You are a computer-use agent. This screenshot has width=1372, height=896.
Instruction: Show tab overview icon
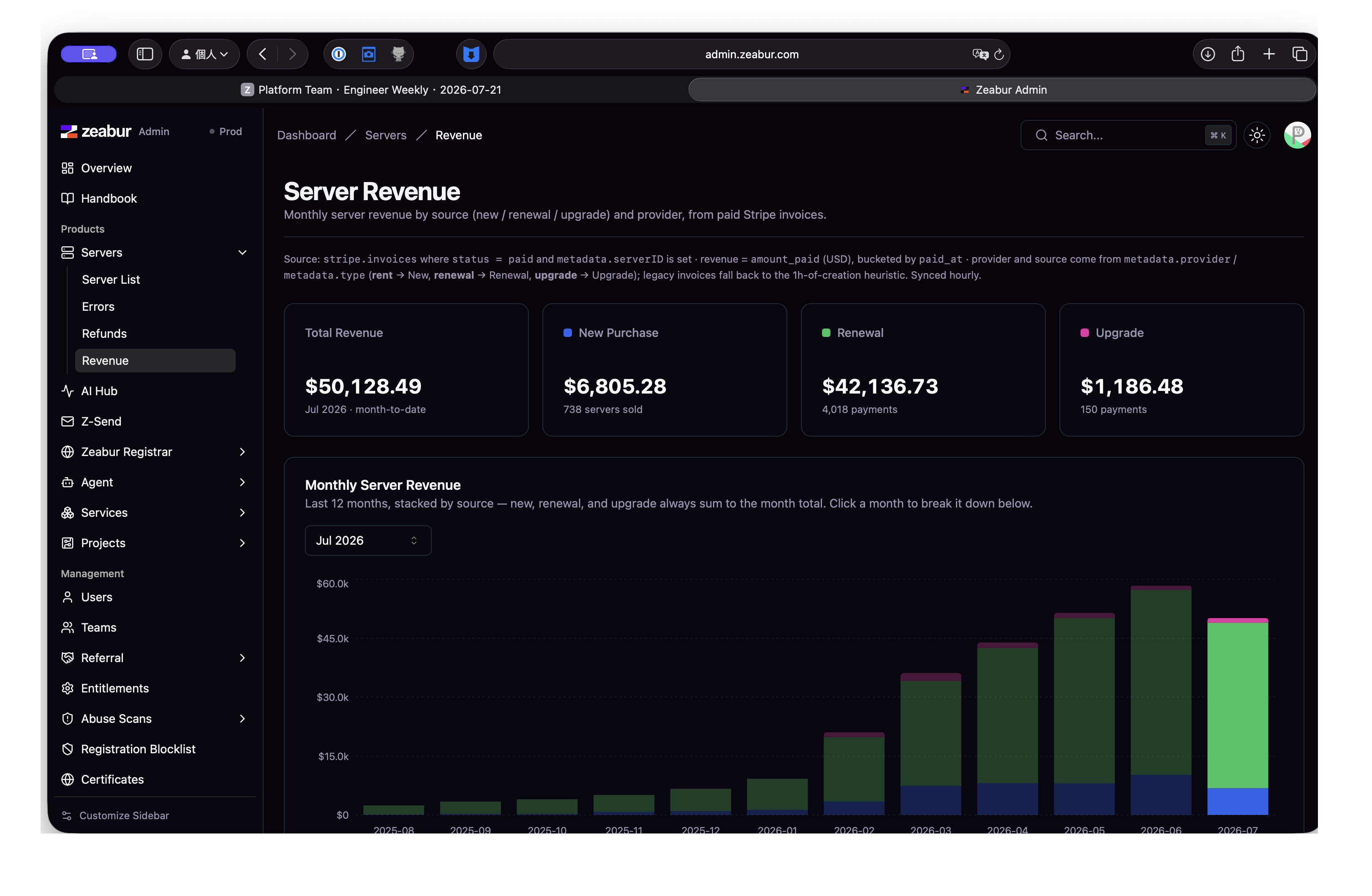tap(1299, 54)
